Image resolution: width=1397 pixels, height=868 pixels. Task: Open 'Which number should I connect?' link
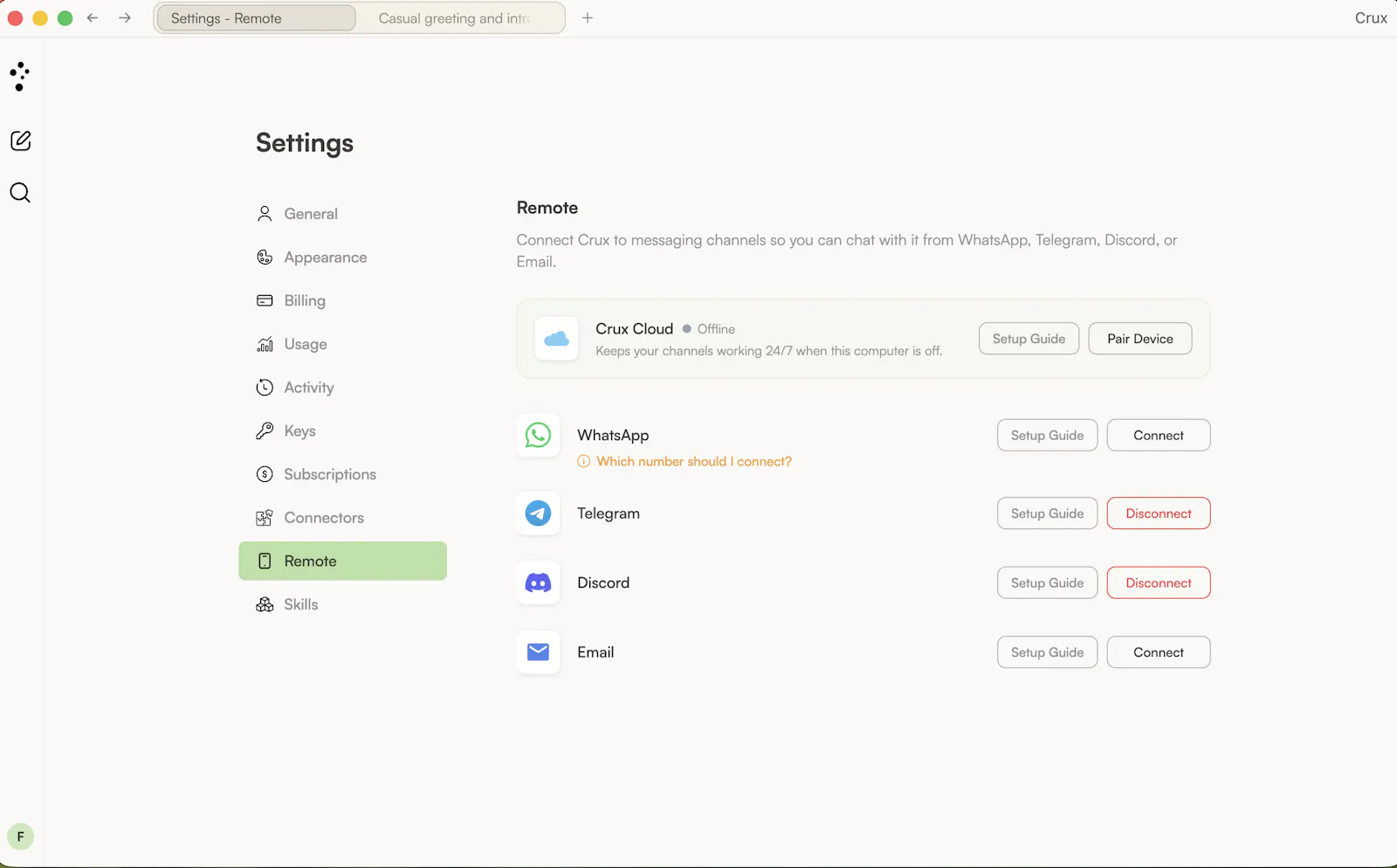tap(694, 461)
